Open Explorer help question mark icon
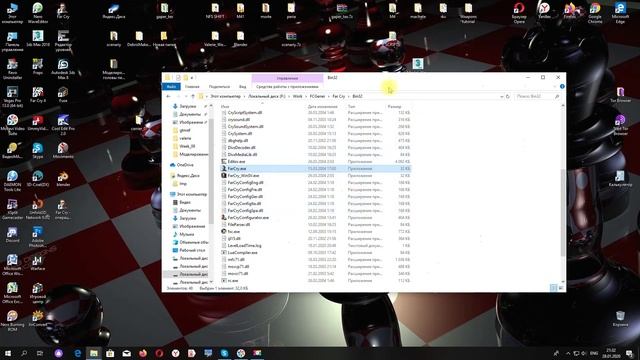Screen dimensions: 640x360 (562, 87)
